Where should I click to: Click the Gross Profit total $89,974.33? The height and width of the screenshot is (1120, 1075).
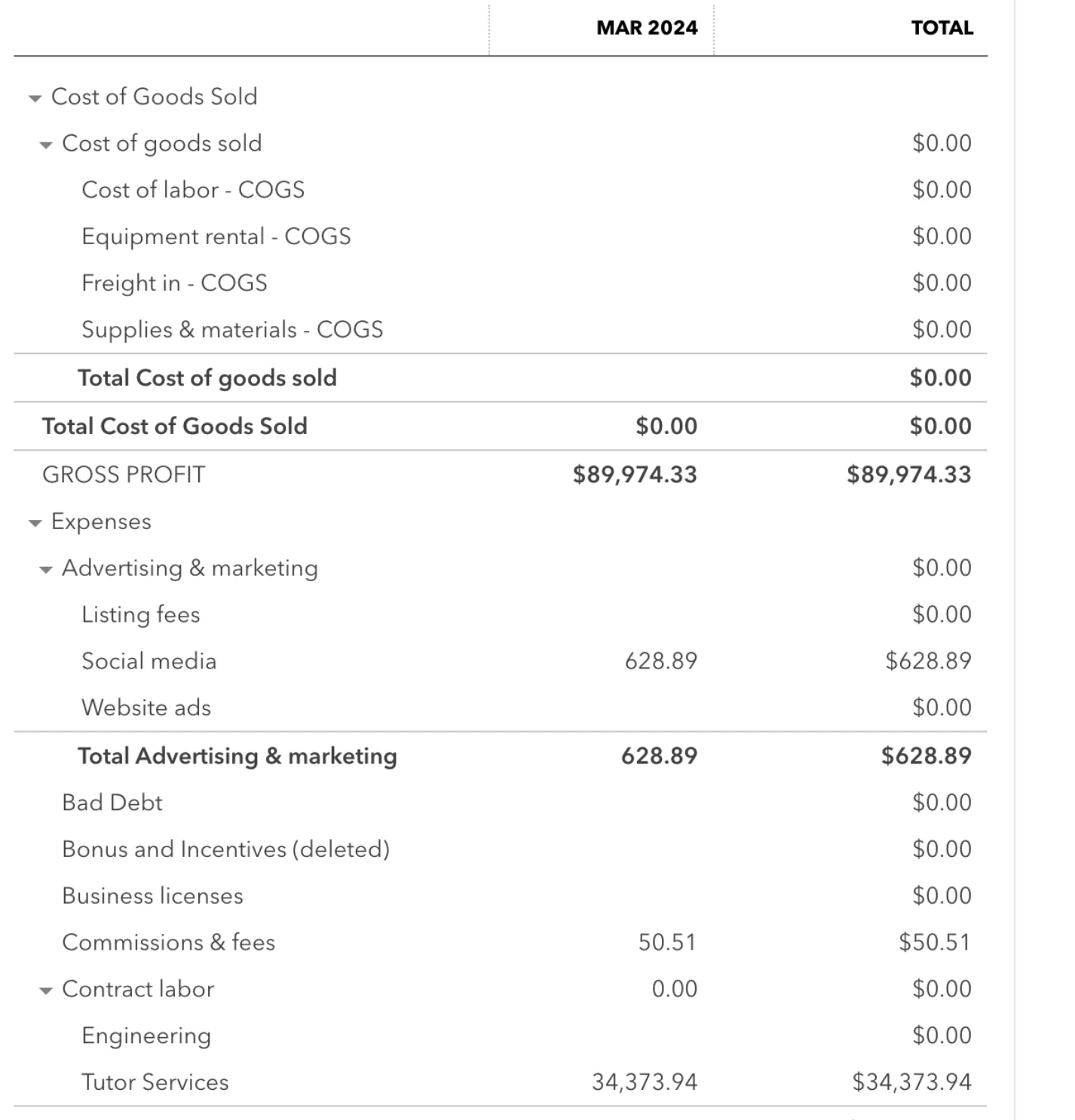[x=908, y=475]
